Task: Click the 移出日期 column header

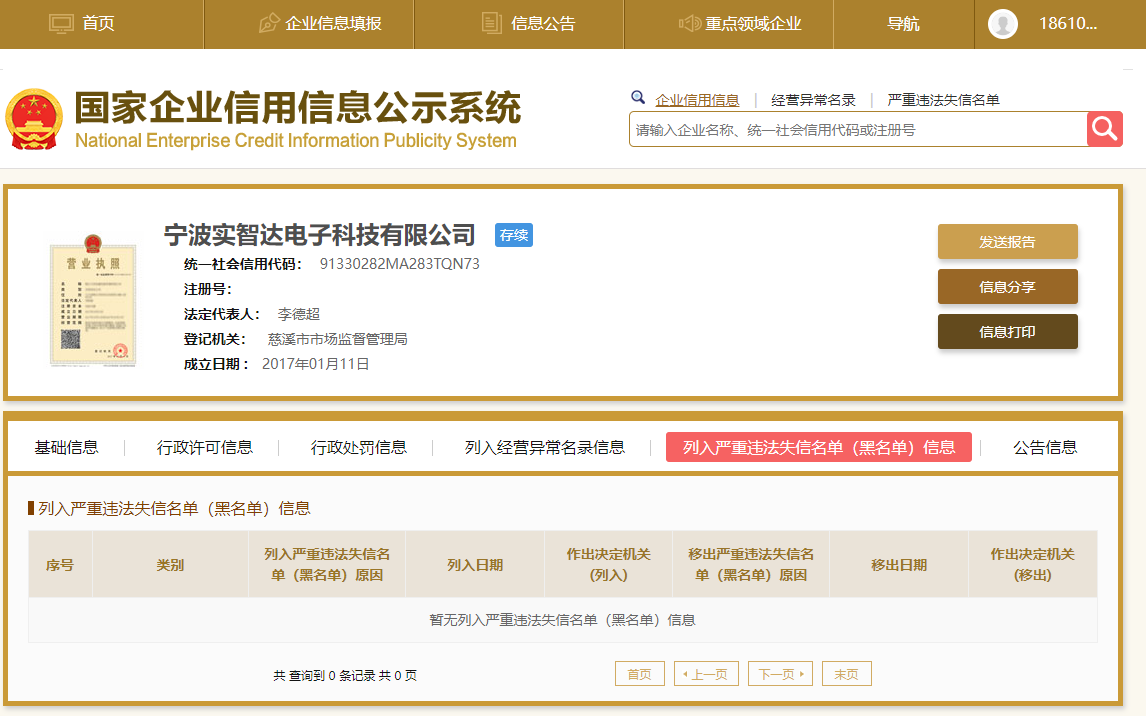Action: (899, 565)
